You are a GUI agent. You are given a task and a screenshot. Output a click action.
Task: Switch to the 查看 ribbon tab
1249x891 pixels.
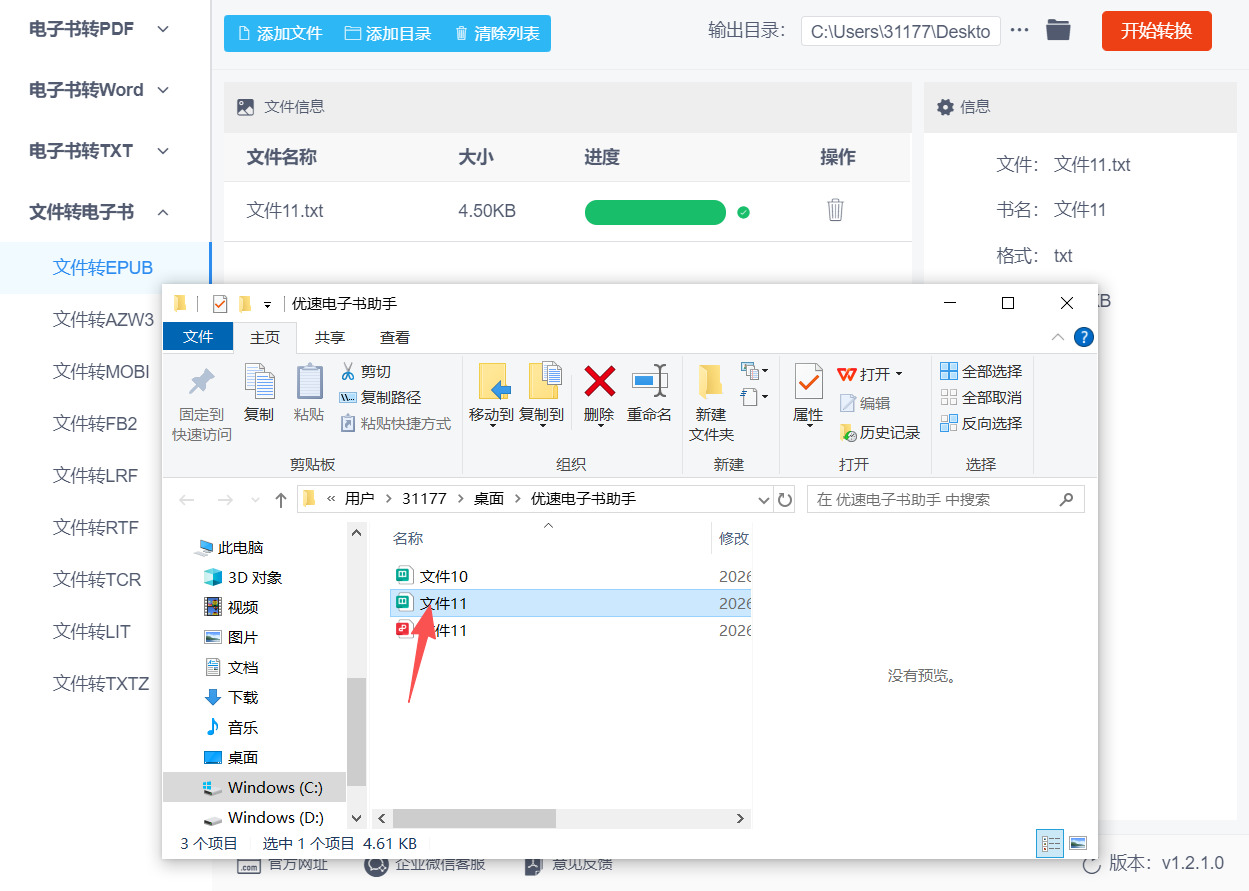coord(394,337)
